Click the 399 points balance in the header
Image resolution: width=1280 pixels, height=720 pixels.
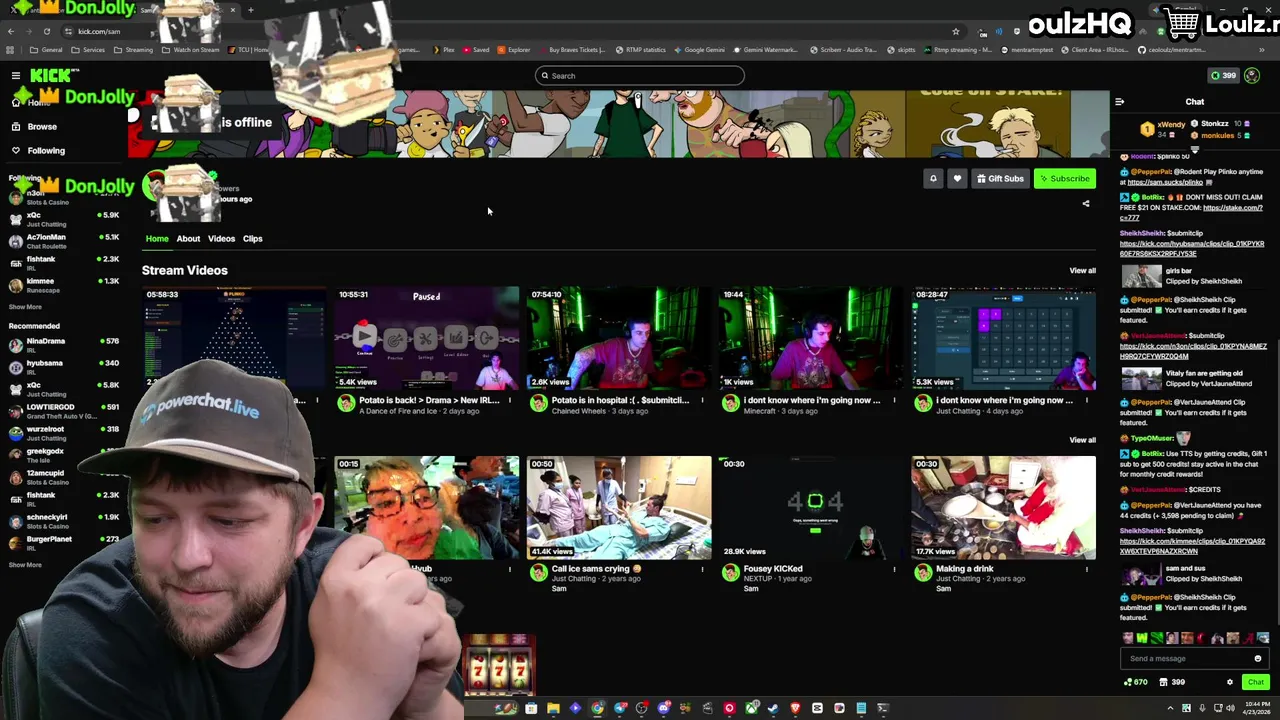tap(1224, 76)
